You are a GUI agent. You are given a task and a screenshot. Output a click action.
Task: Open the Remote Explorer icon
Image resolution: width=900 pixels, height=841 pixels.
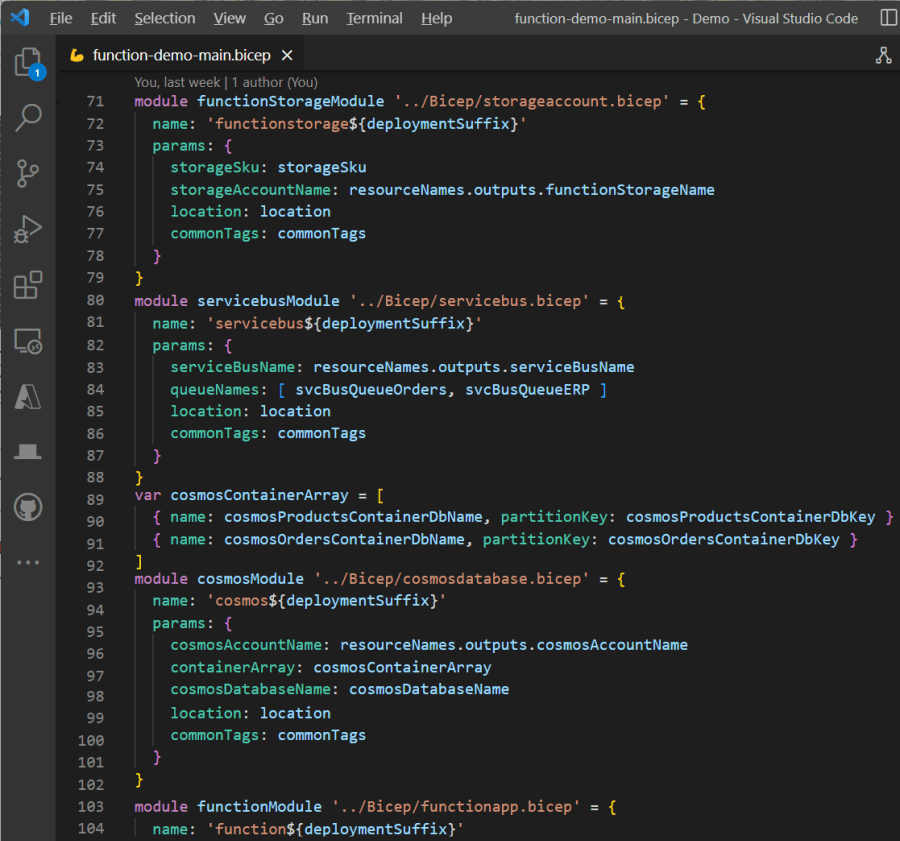click(28, 341)
